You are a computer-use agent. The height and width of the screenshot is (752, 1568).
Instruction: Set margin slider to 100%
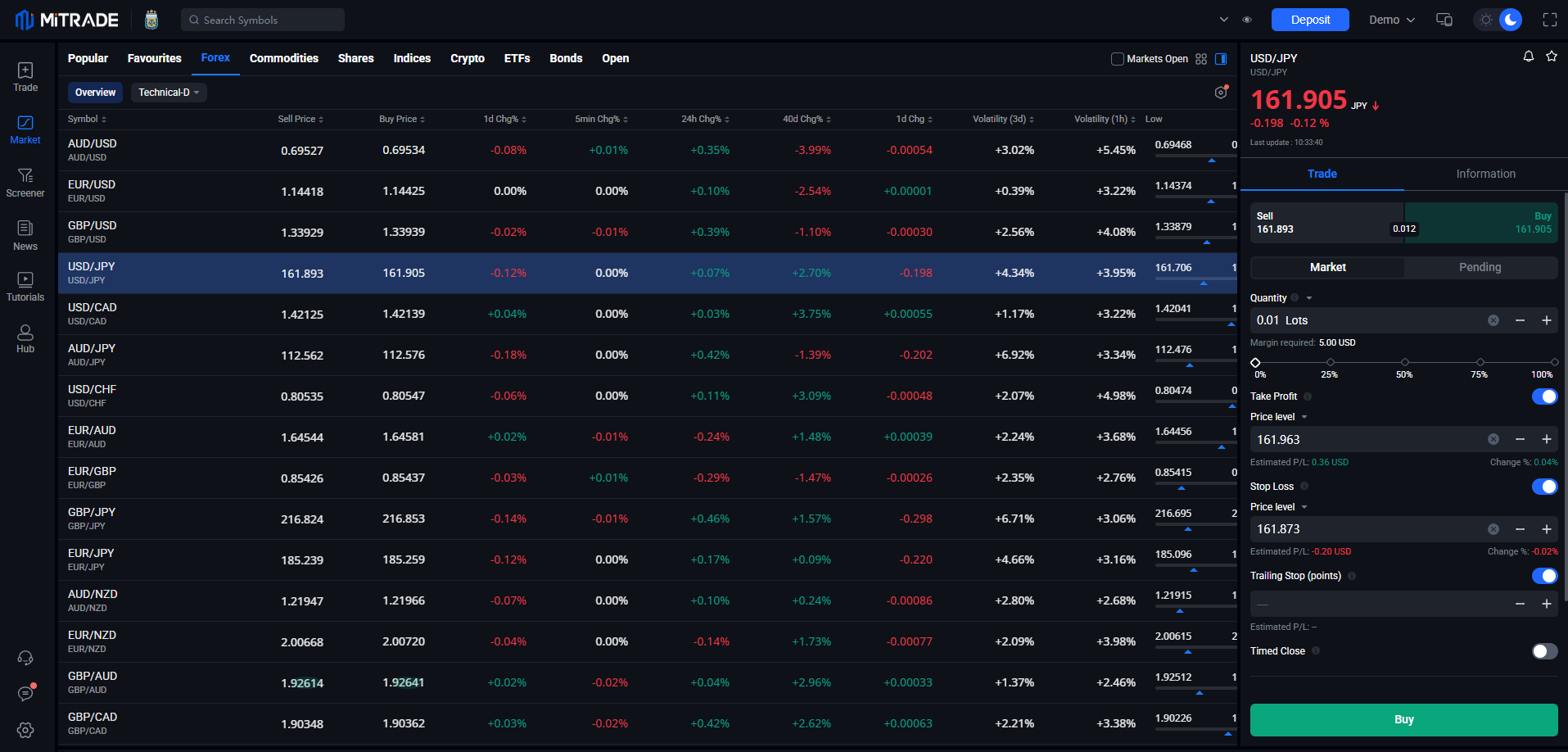pos(1554,362)
